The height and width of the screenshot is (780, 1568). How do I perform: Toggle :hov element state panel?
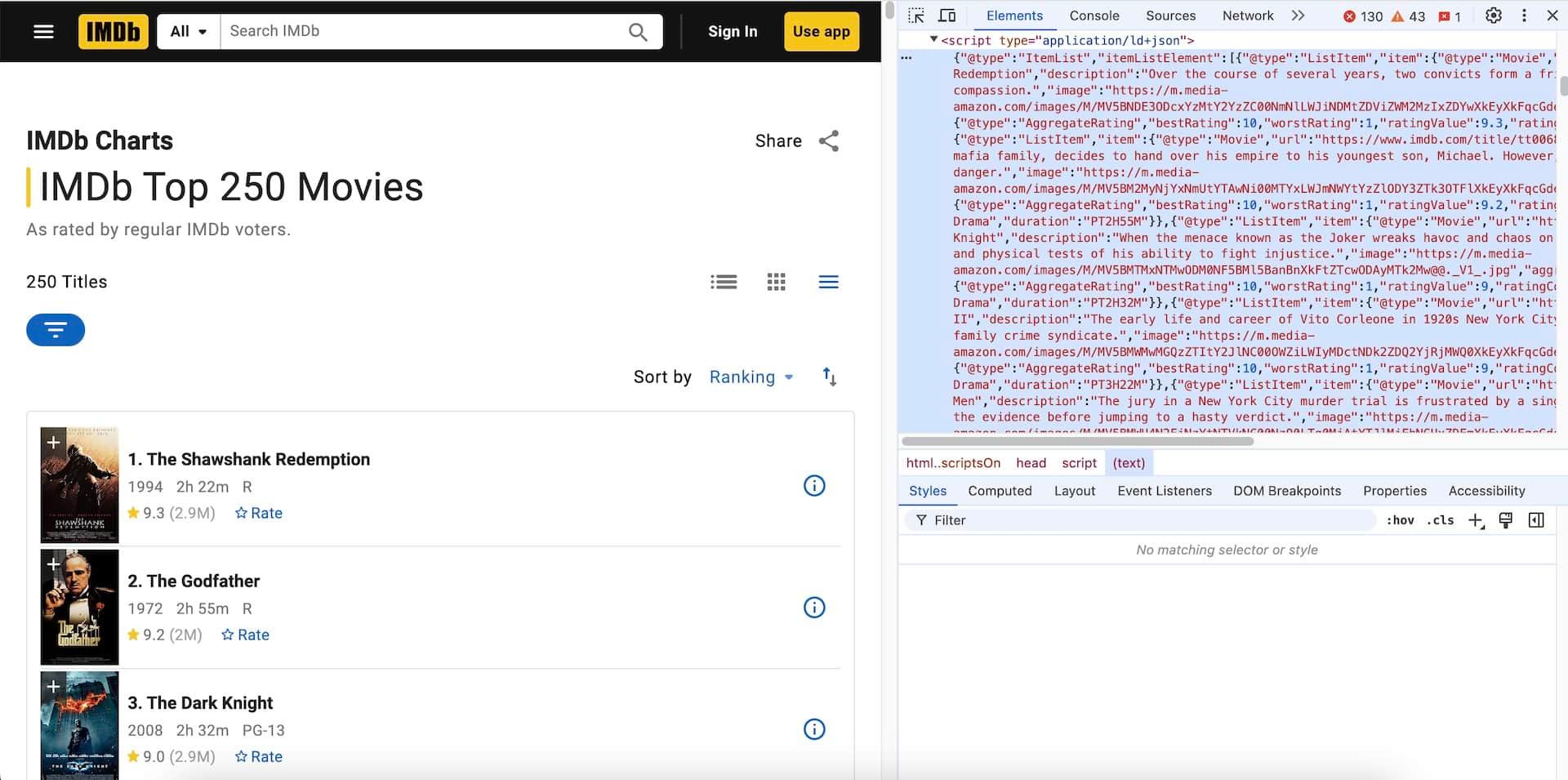1400,520
